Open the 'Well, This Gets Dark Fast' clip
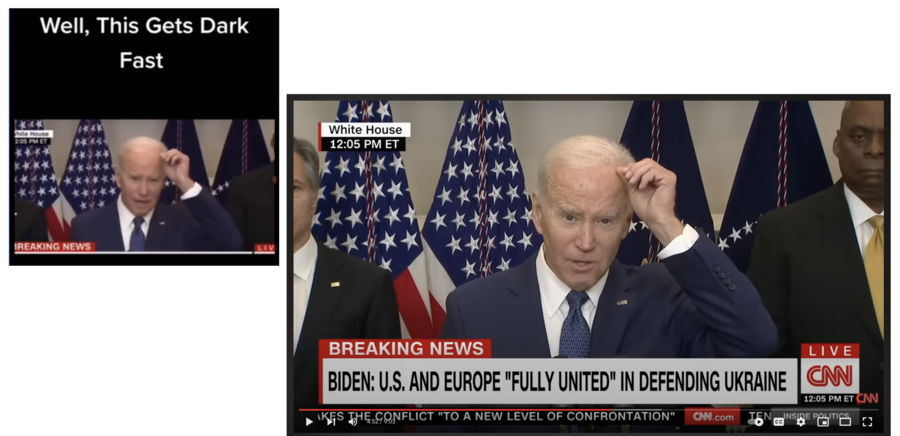The width and height of the screenshot is (900, 436). (144, 137)
